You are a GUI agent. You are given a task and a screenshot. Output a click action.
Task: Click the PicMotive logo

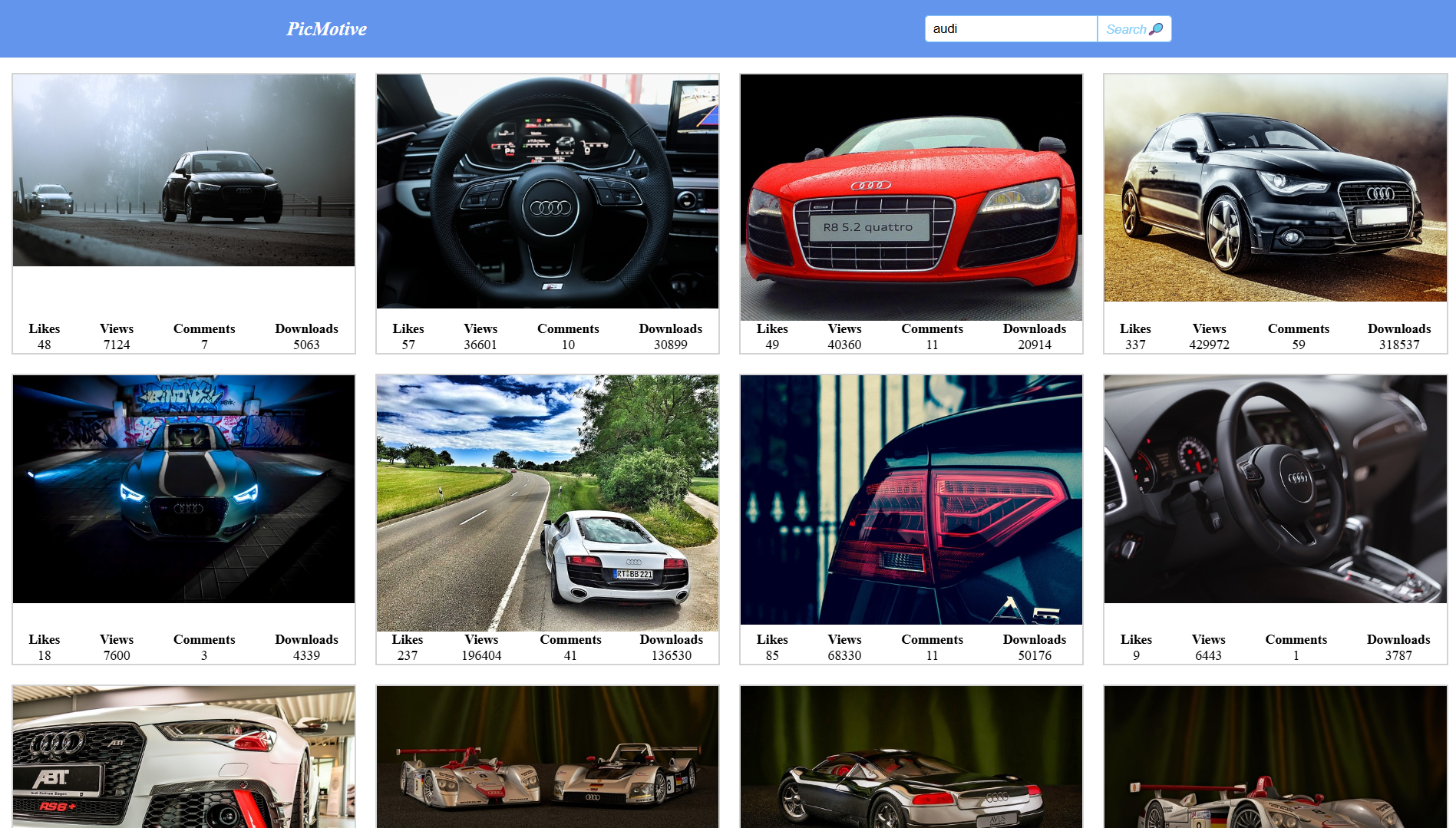click(325, 28)
